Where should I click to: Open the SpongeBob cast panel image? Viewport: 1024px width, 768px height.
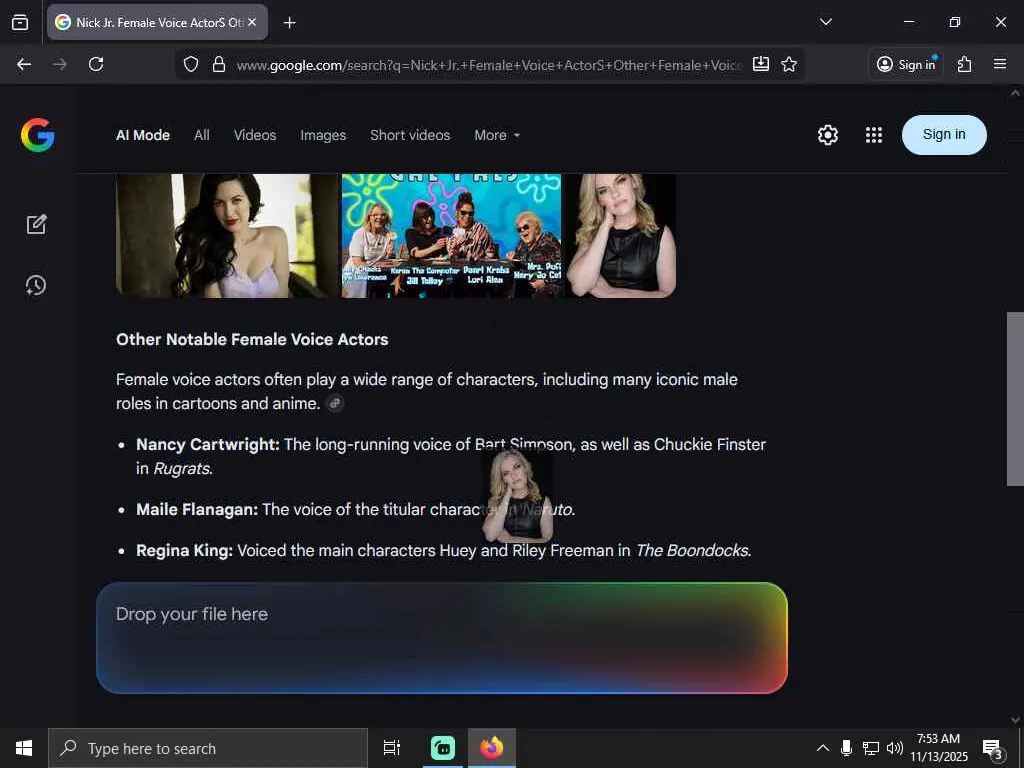click(451, 236)
